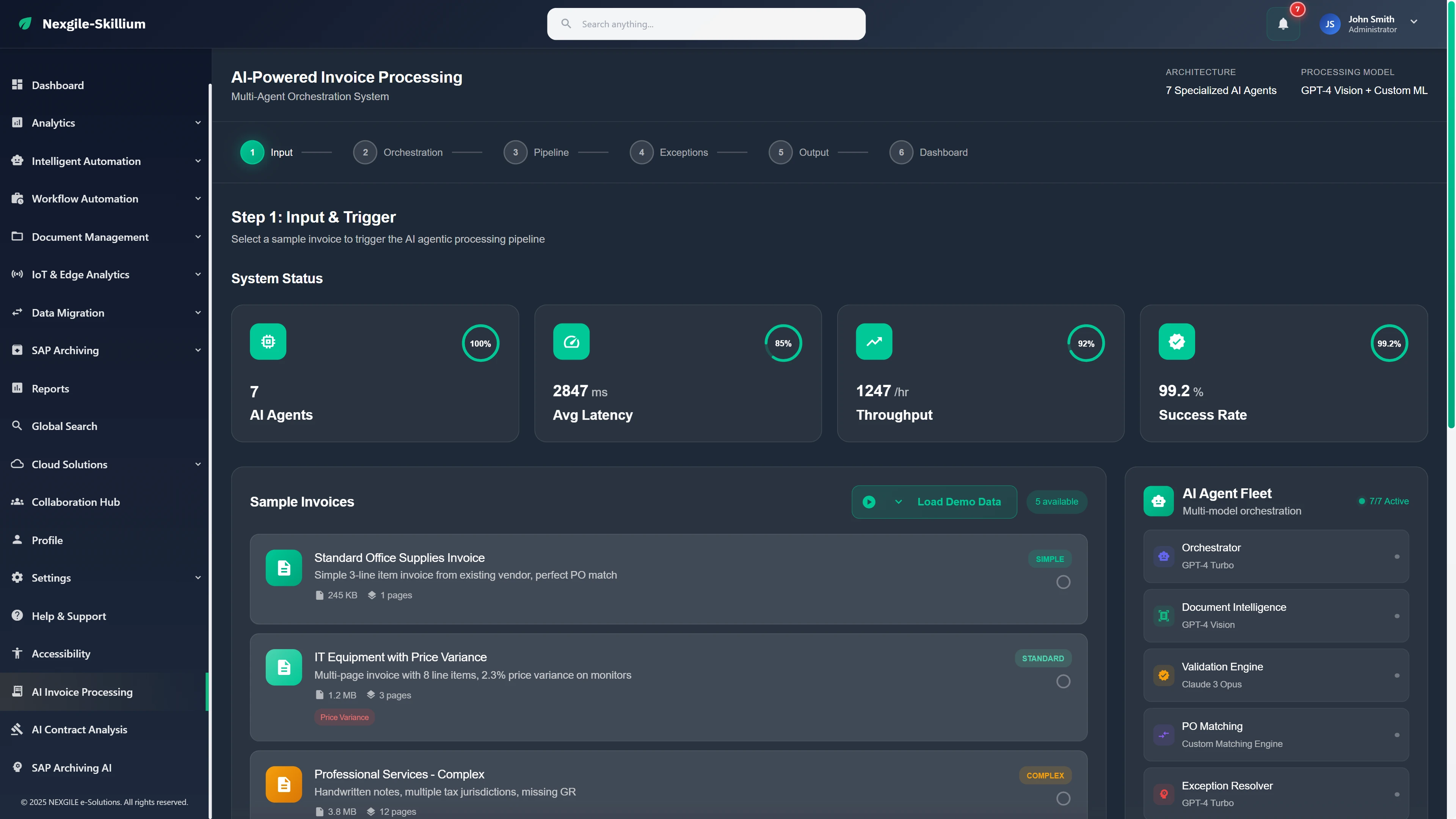The height and width of the screenshot is (819, 1456).
Task: Click the Document Intelligence agent icon
Action: pos(1164,615)
